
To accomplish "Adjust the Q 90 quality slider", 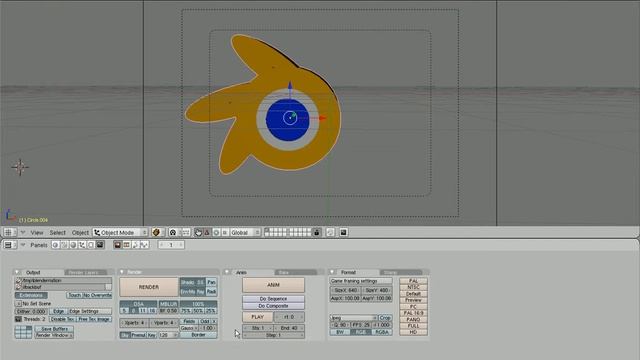I will (x=340, y=325).
